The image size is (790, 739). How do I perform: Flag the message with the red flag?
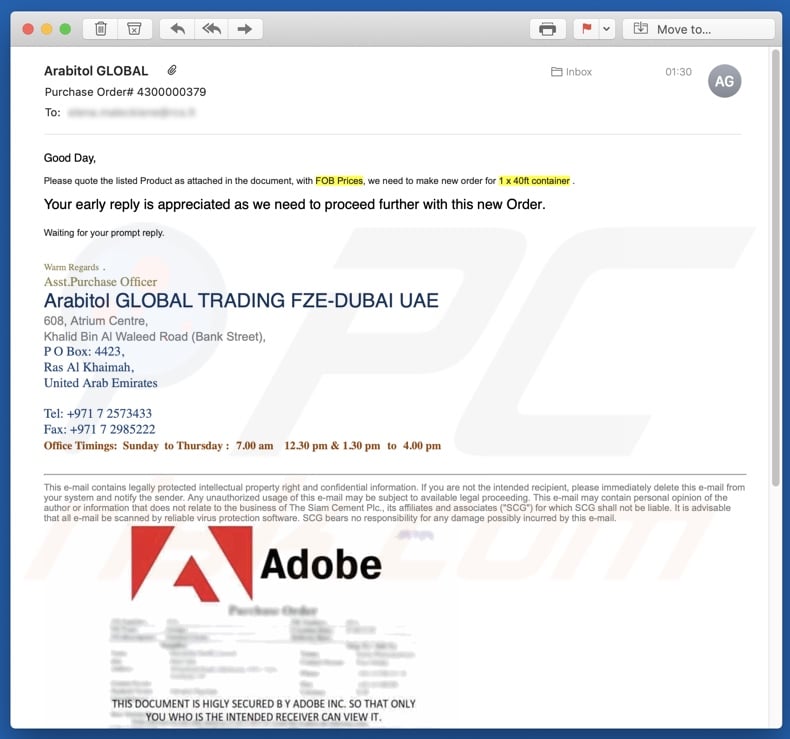(586, 29)
